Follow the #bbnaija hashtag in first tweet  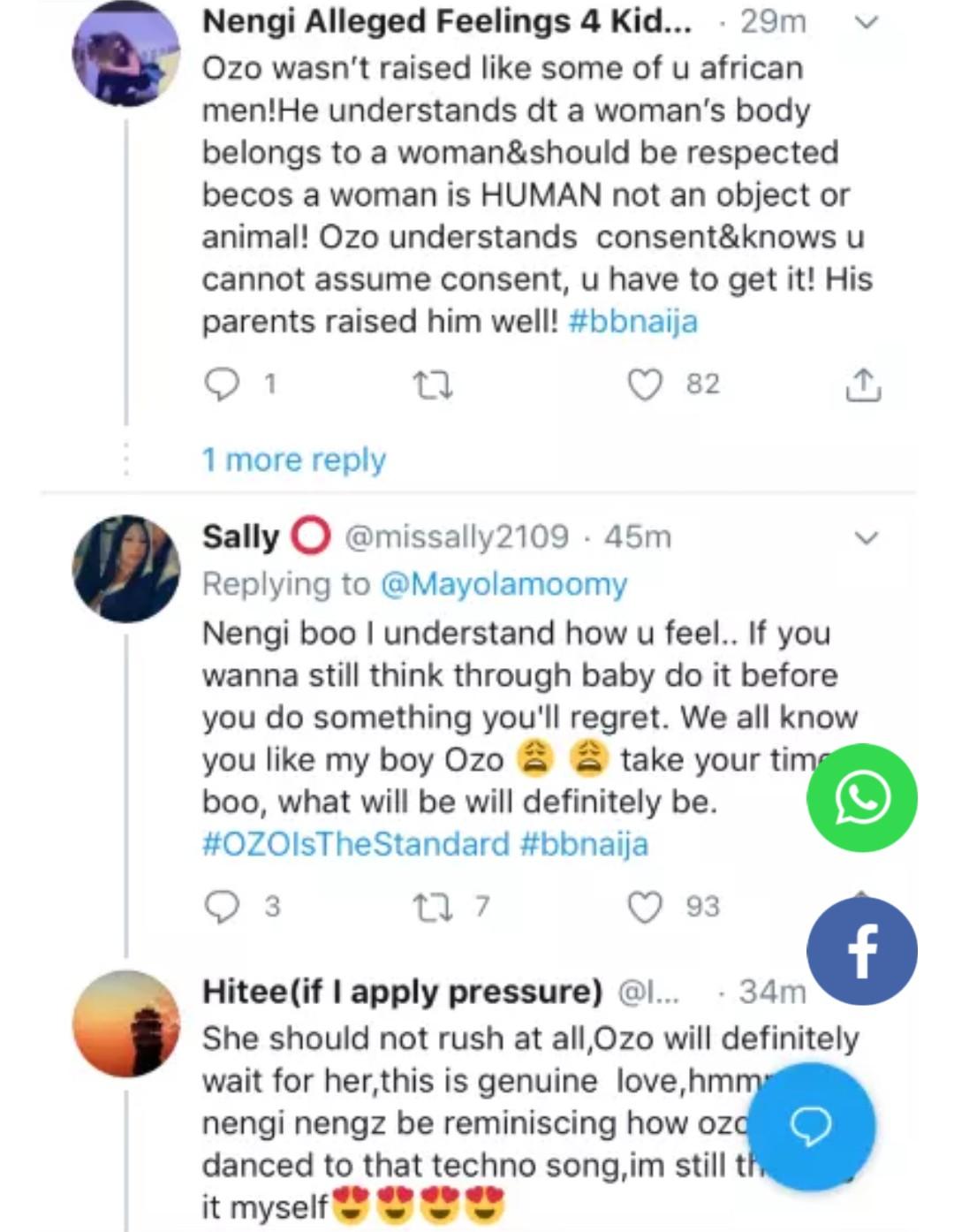[x=632, y=321]
